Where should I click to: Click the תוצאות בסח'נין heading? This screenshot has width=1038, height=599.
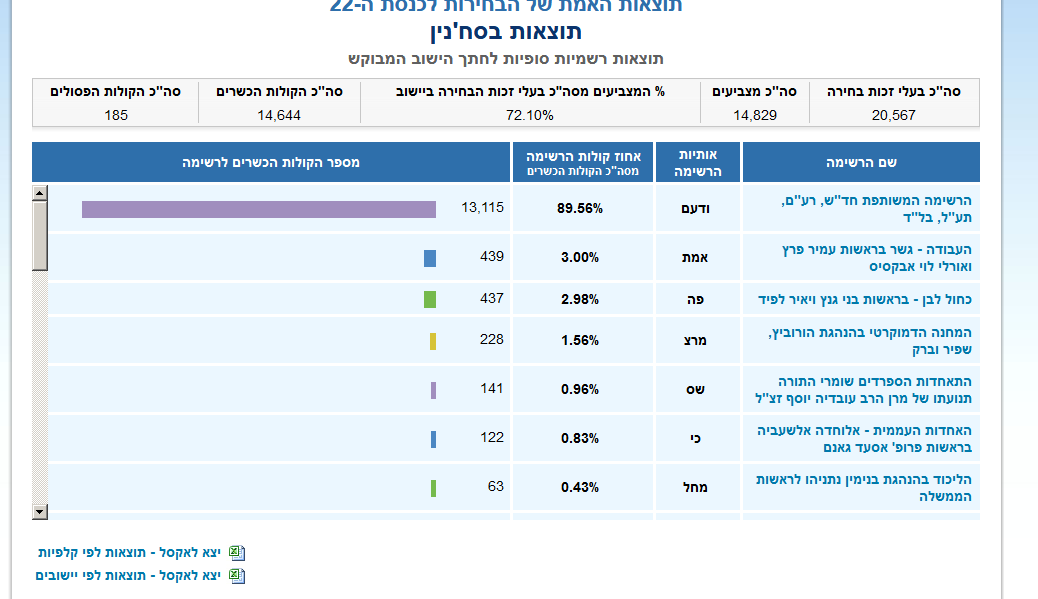pos(506,31)
